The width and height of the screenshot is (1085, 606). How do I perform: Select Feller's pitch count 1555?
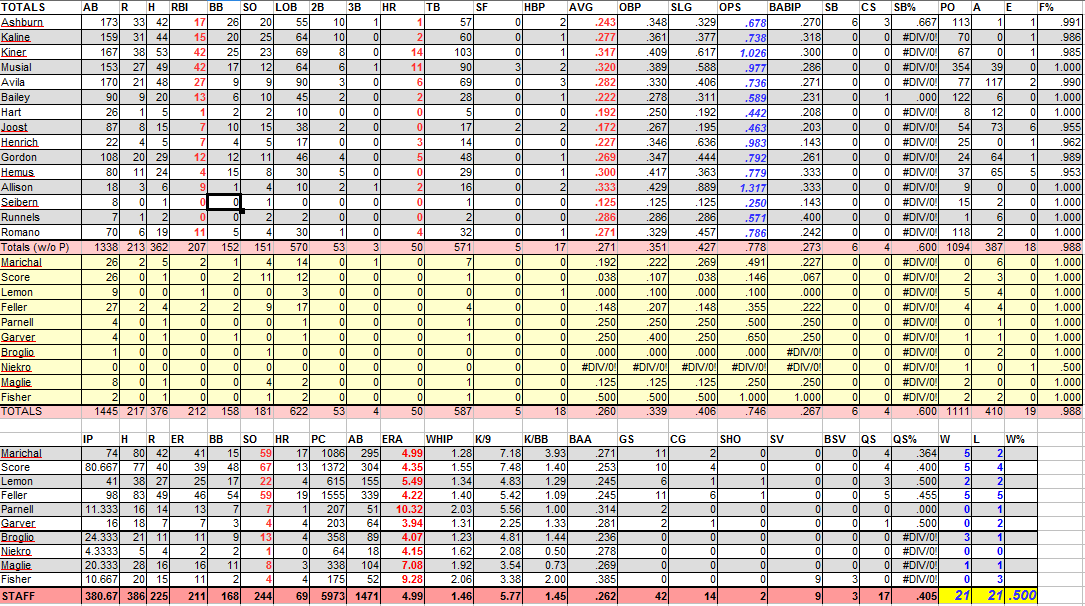327,495
